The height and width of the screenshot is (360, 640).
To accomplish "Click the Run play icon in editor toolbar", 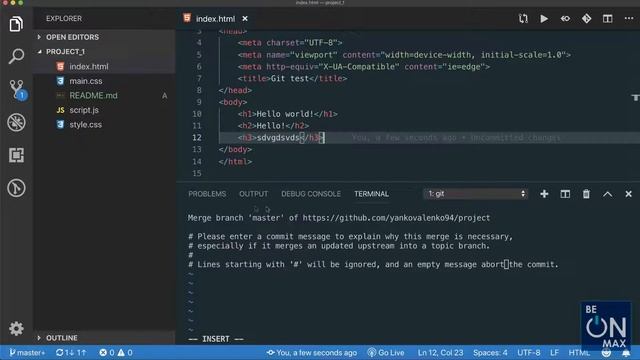I will tap(544, 18).
